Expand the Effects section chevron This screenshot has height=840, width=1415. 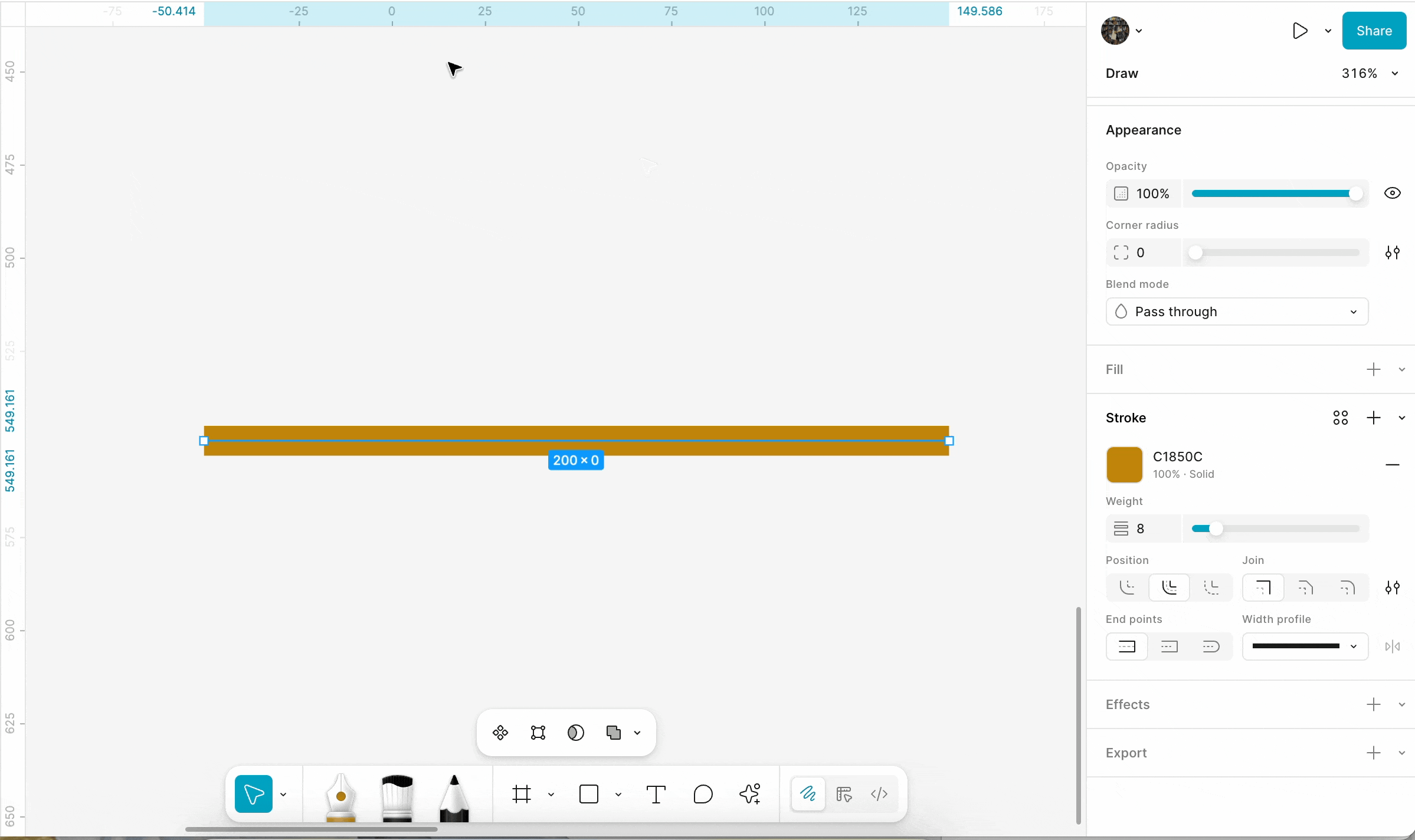pos(1402,705)
